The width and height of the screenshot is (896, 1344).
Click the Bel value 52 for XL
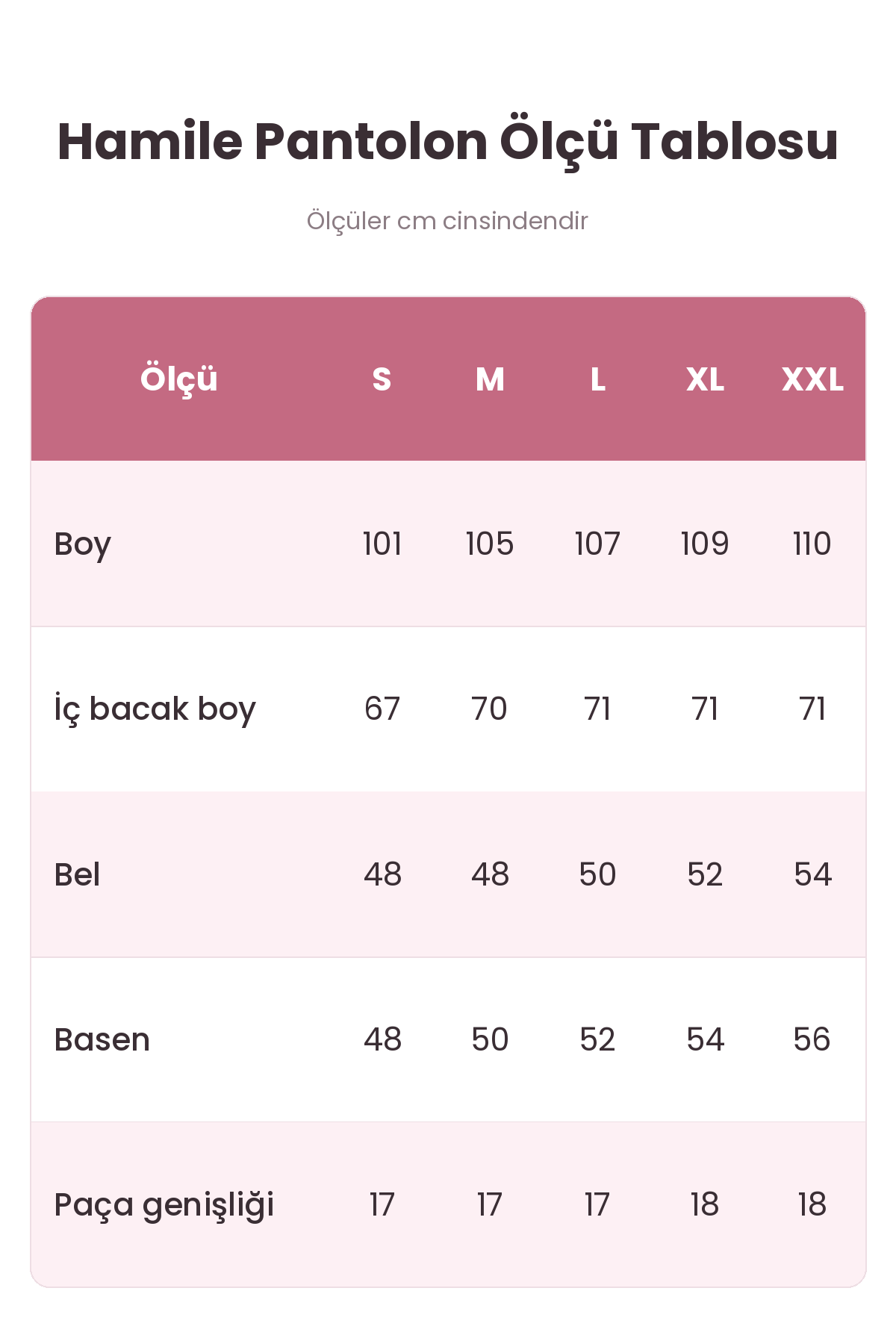(705, 874)
